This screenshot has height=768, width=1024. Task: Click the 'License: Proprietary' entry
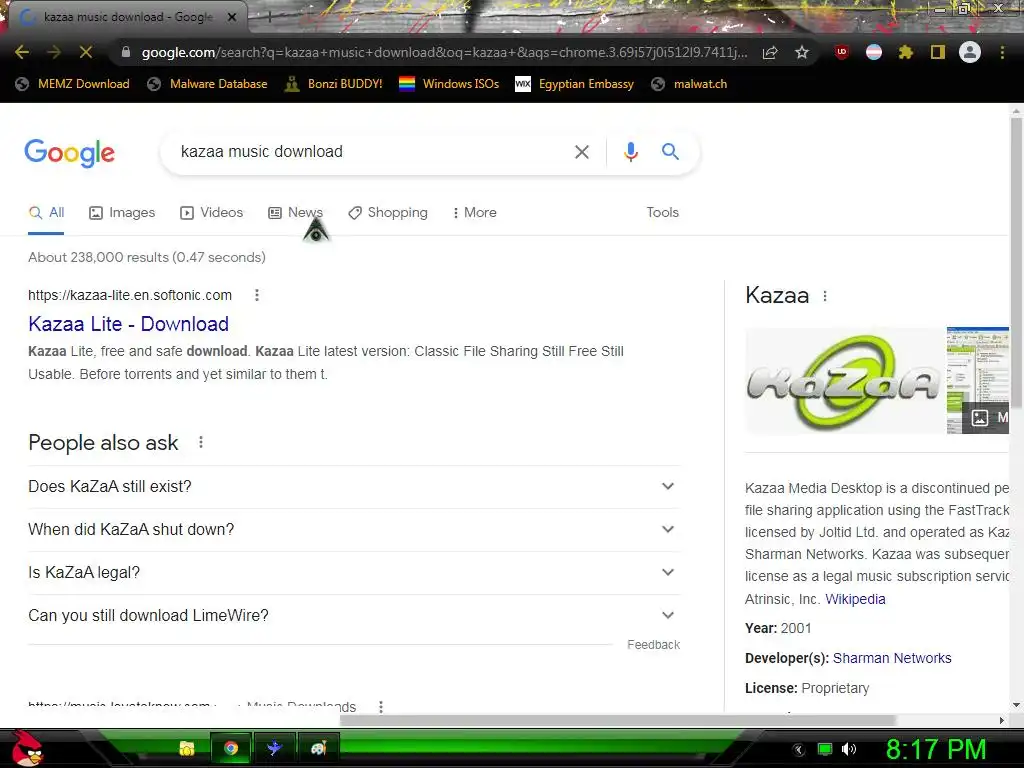click(x=807, y=688)
